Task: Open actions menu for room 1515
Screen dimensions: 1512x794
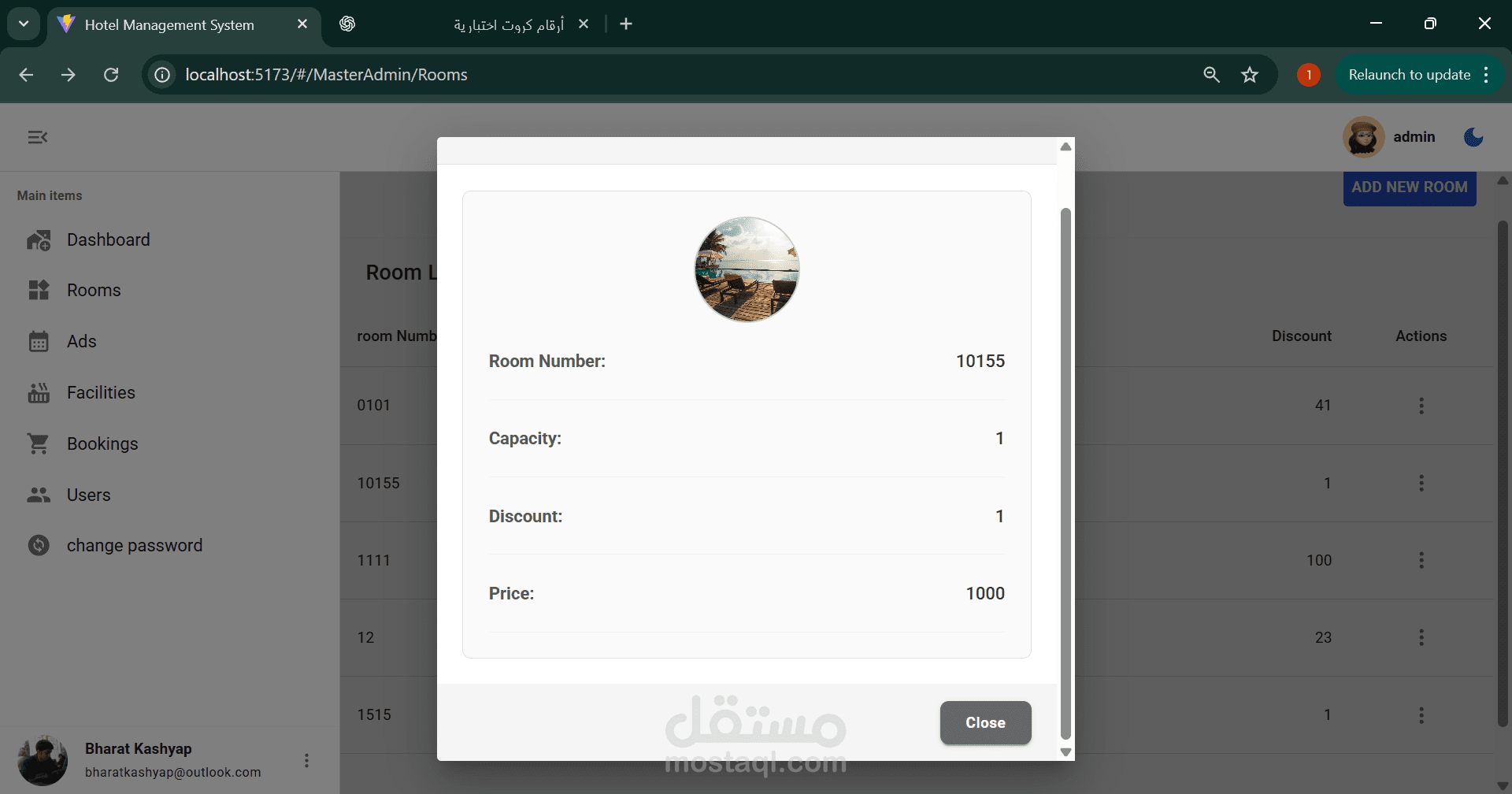Action: click(x=1421, y=714)
